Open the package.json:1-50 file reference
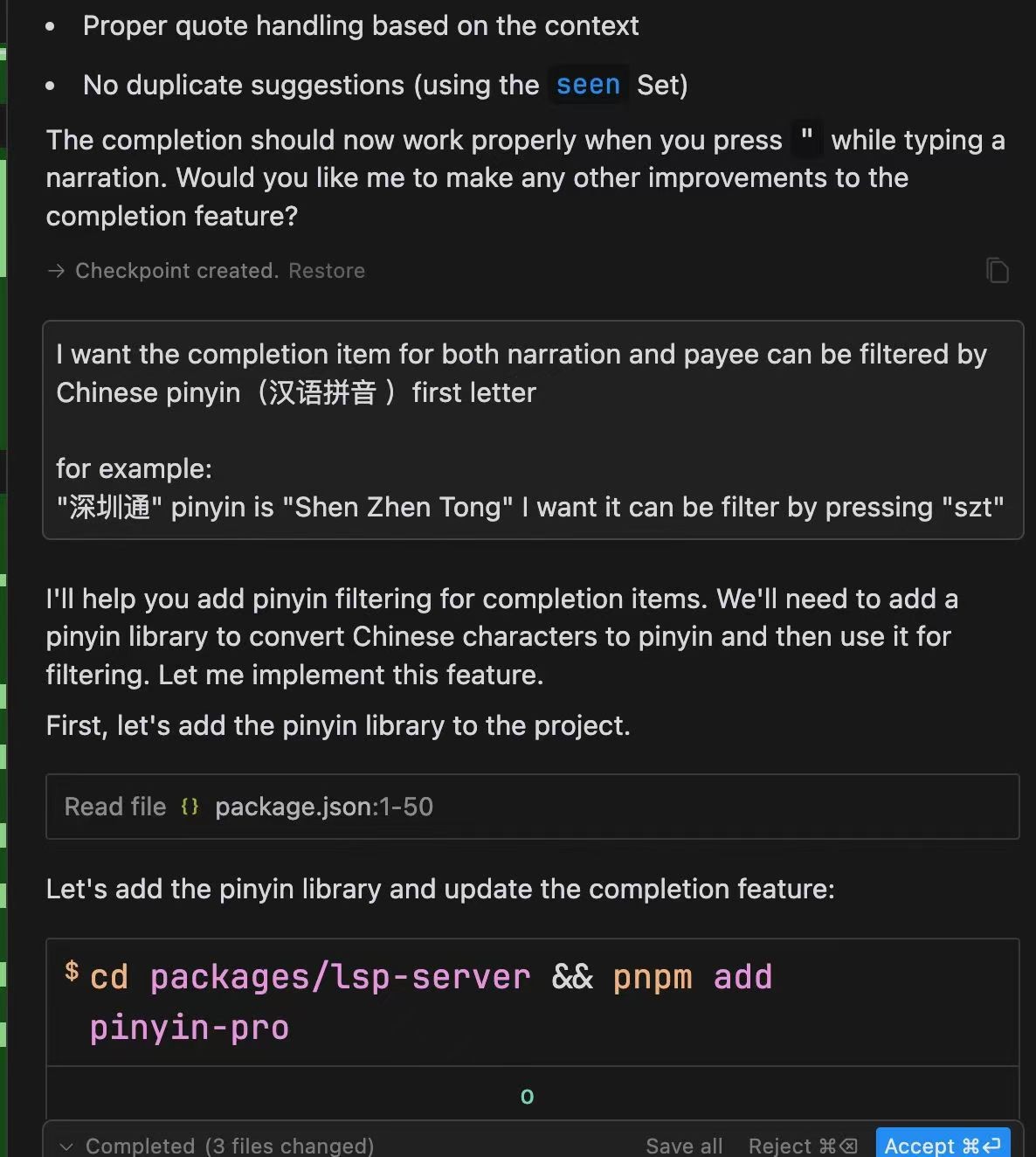The image size is (1036, 1157). click(324, 807)
